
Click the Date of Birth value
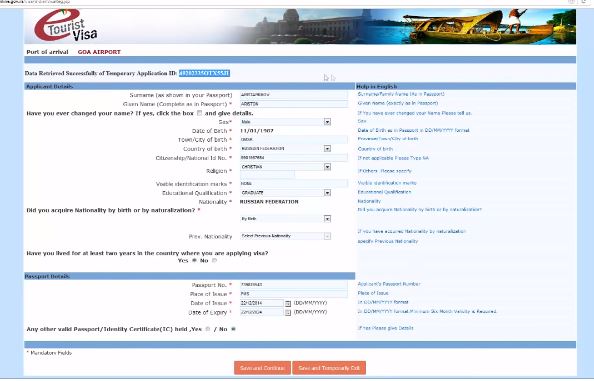click(x=256, y=131)
